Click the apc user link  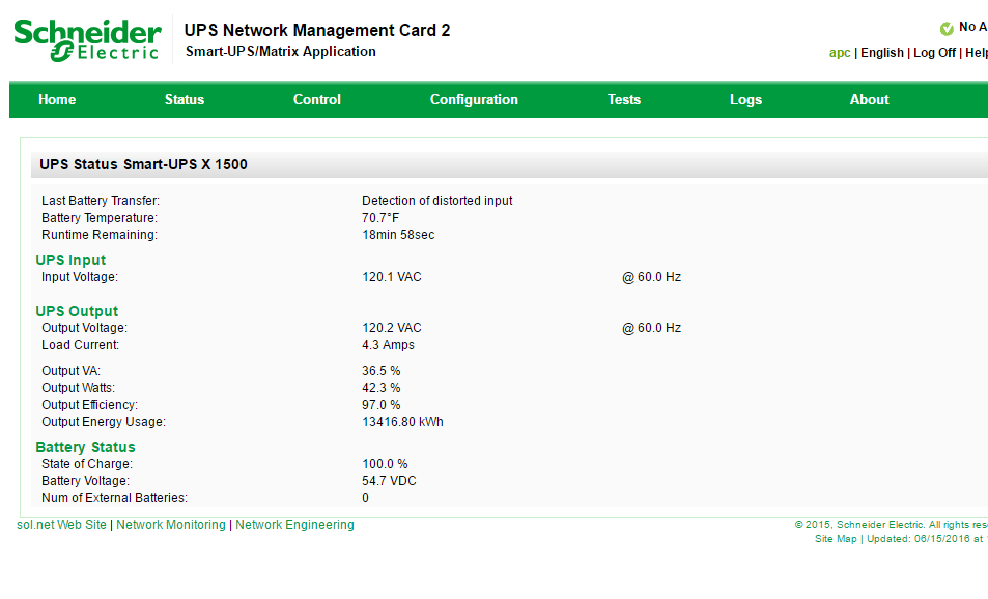pyautogui.click(x=839, y=53)
